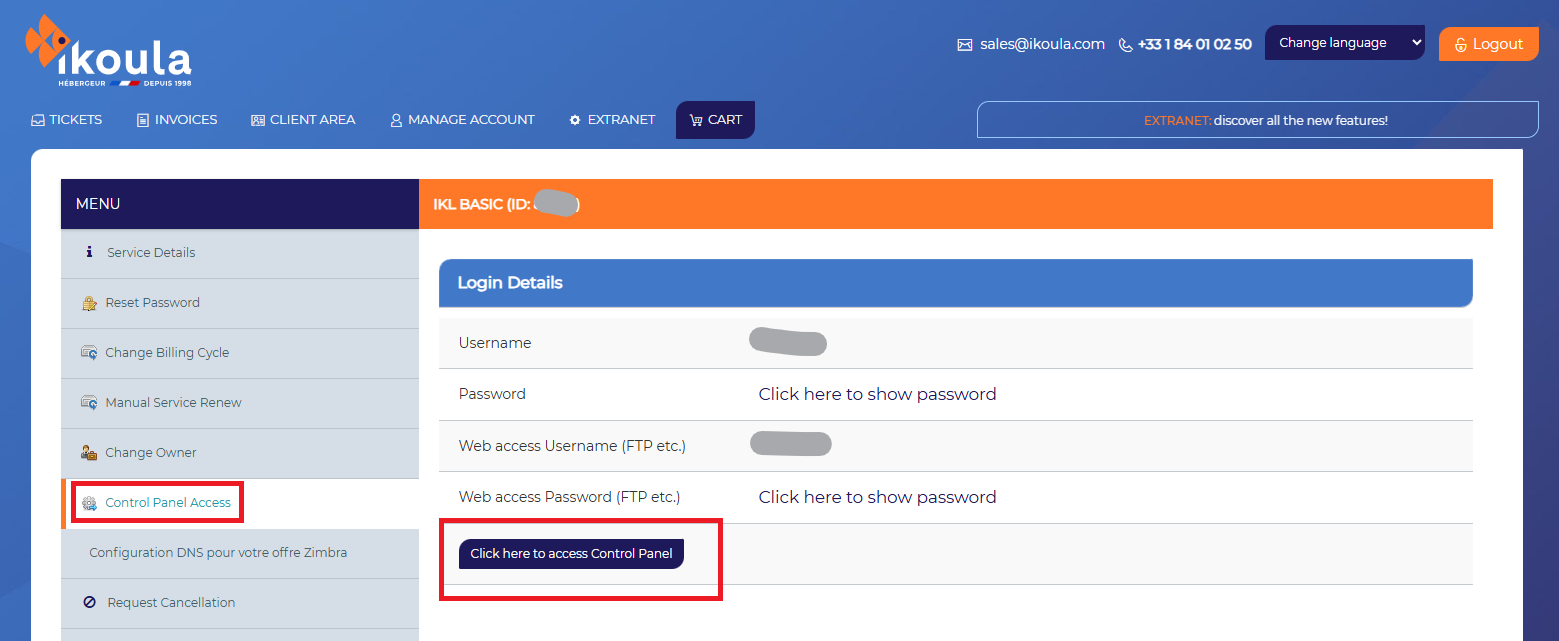
Task: Click the Ikoula logo
Action: coord(108,52)
